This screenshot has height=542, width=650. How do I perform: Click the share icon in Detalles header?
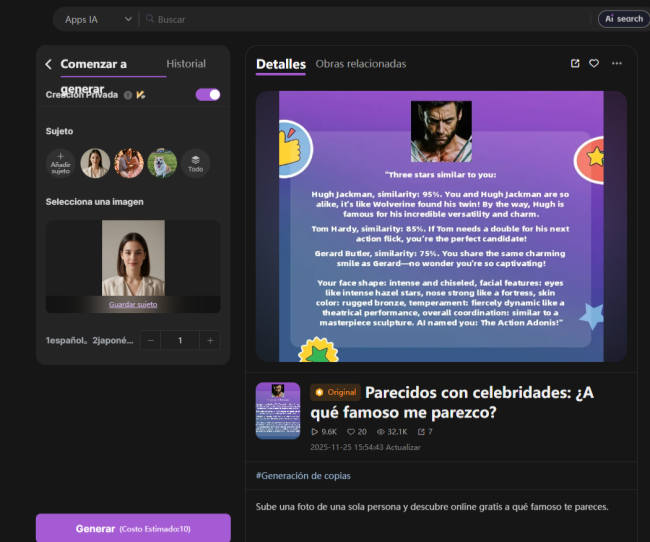click(x=575, y=63)
